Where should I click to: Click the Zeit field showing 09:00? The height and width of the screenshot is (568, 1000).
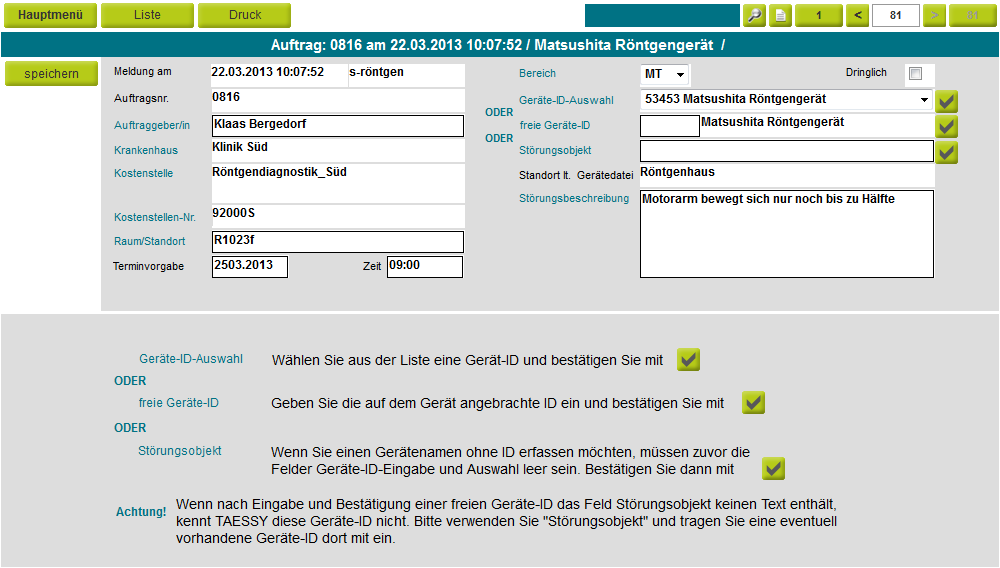point(424,267)
